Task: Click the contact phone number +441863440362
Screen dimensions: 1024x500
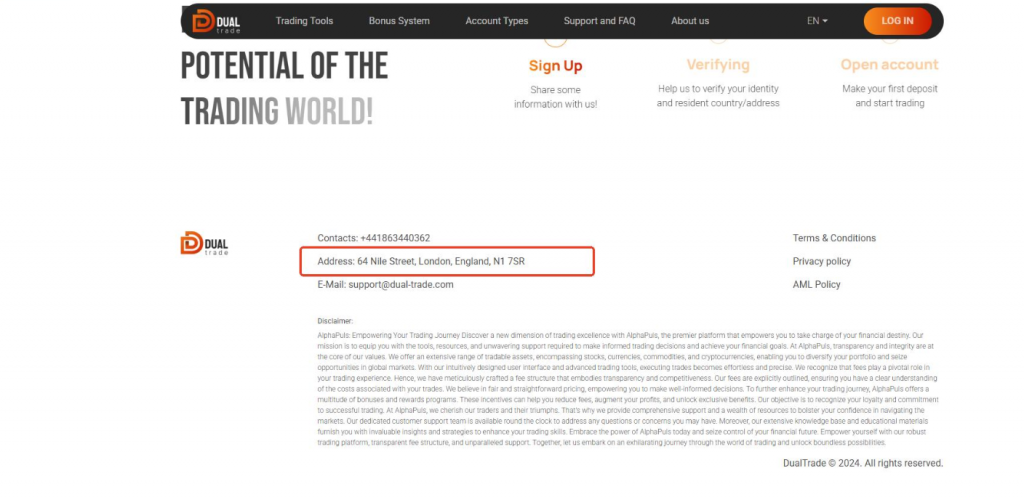Action: (x=395, y=238)
